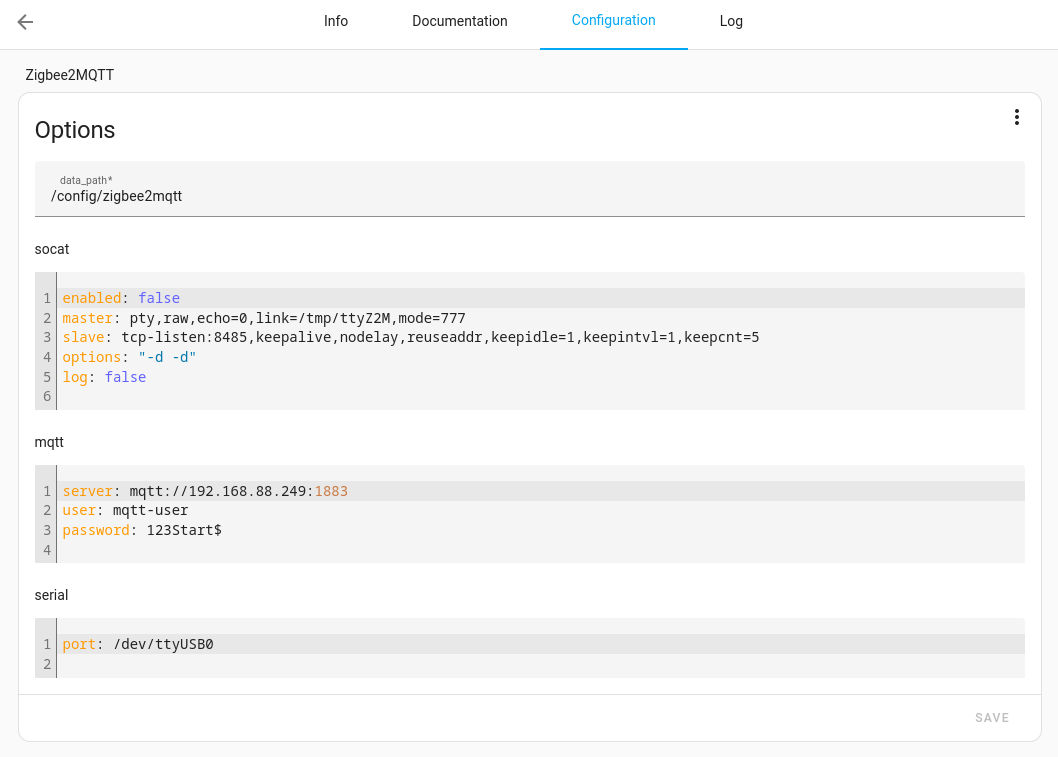Click the socat master pty line
This screenshot has height=757, width=1058.
click(264, 318)
